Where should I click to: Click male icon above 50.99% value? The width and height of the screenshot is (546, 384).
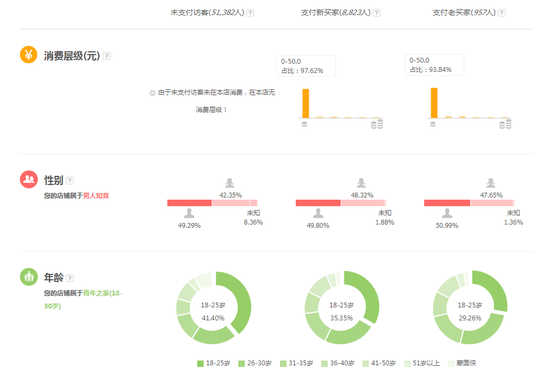(x=447, y=213)
